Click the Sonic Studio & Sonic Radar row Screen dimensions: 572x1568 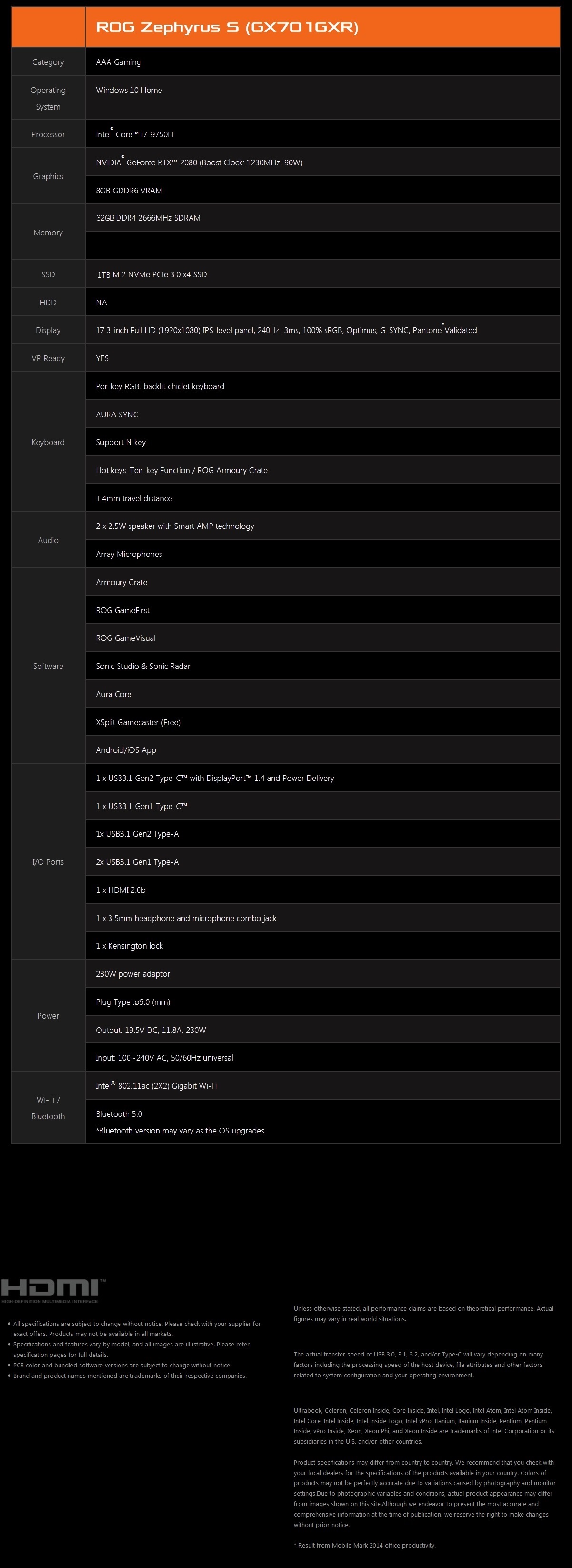tap(322, 666)
